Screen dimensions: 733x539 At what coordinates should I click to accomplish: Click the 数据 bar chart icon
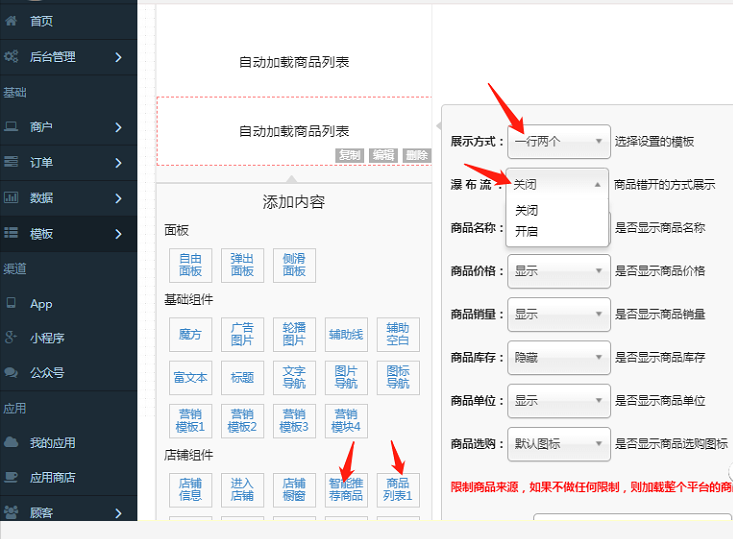11,198
